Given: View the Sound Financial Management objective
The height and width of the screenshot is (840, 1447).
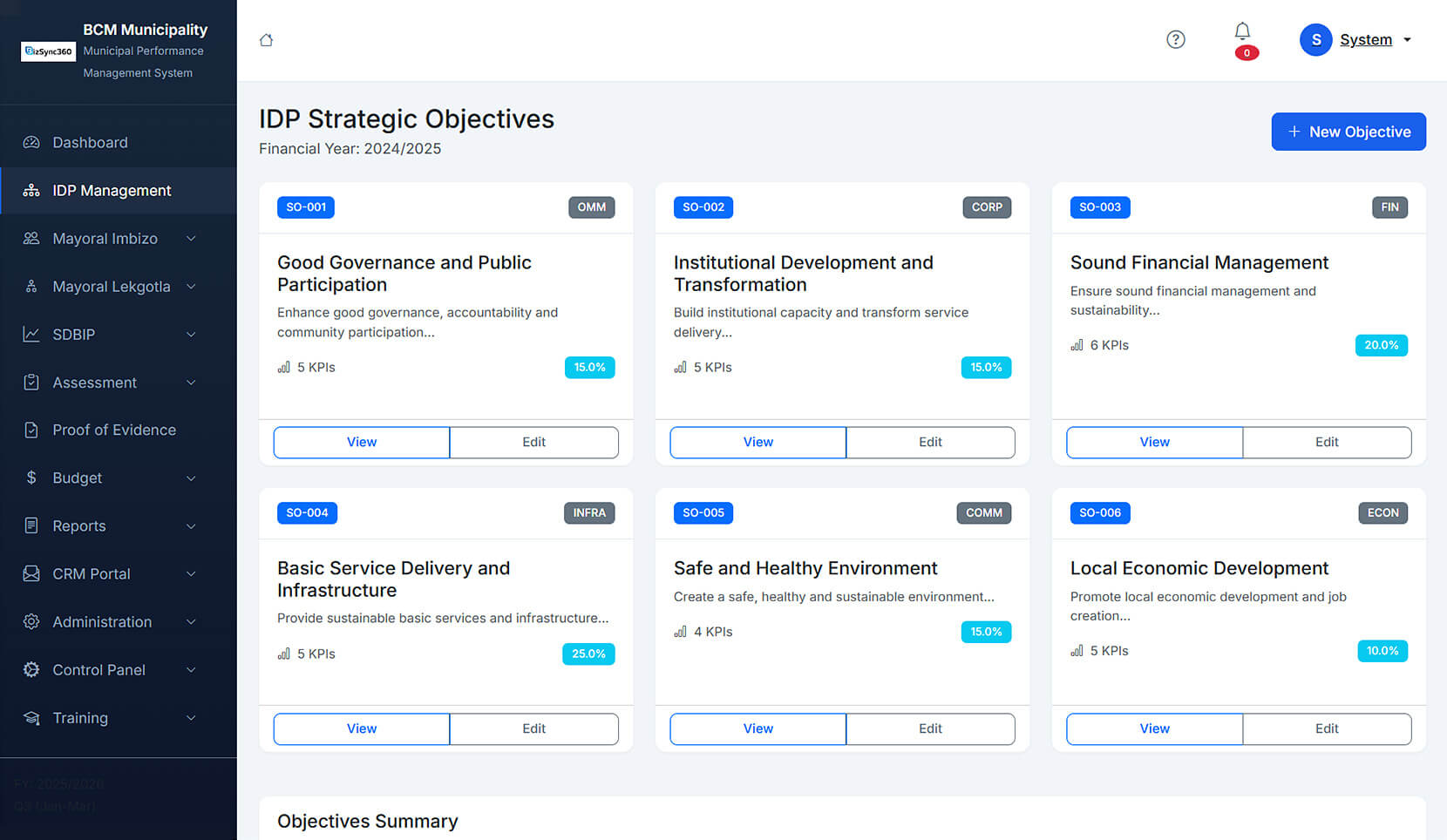Looking at the screenshot, I should pos(1154,442).
